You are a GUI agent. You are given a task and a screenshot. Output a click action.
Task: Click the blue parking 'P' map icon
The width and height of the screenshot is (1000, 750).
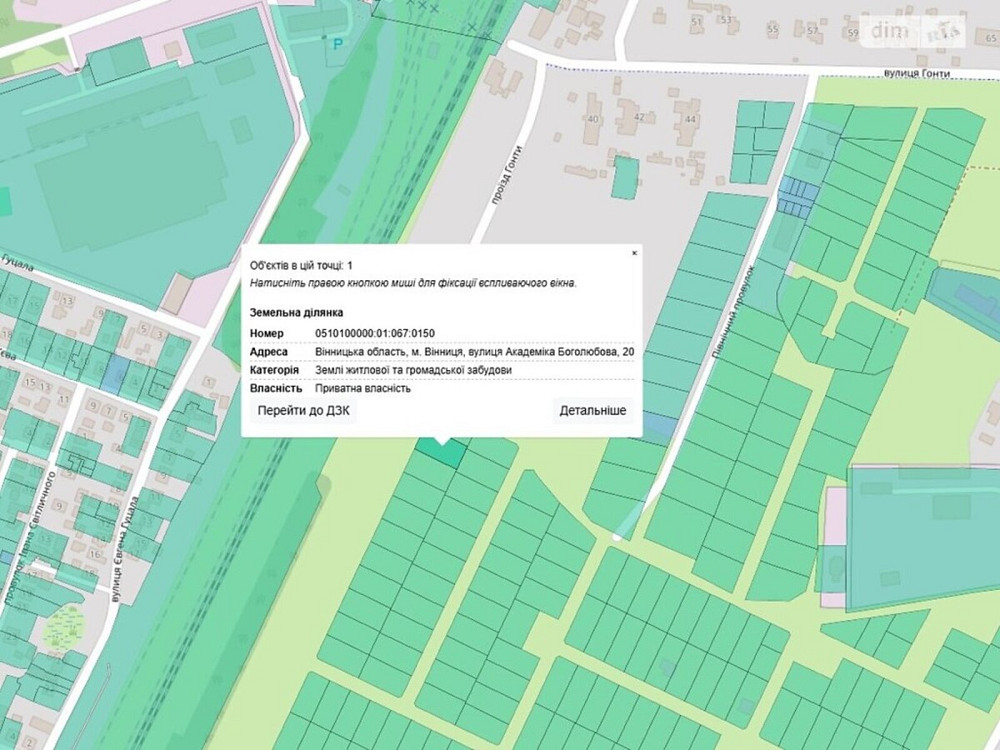pyautogui.click(x=337, y=43)
